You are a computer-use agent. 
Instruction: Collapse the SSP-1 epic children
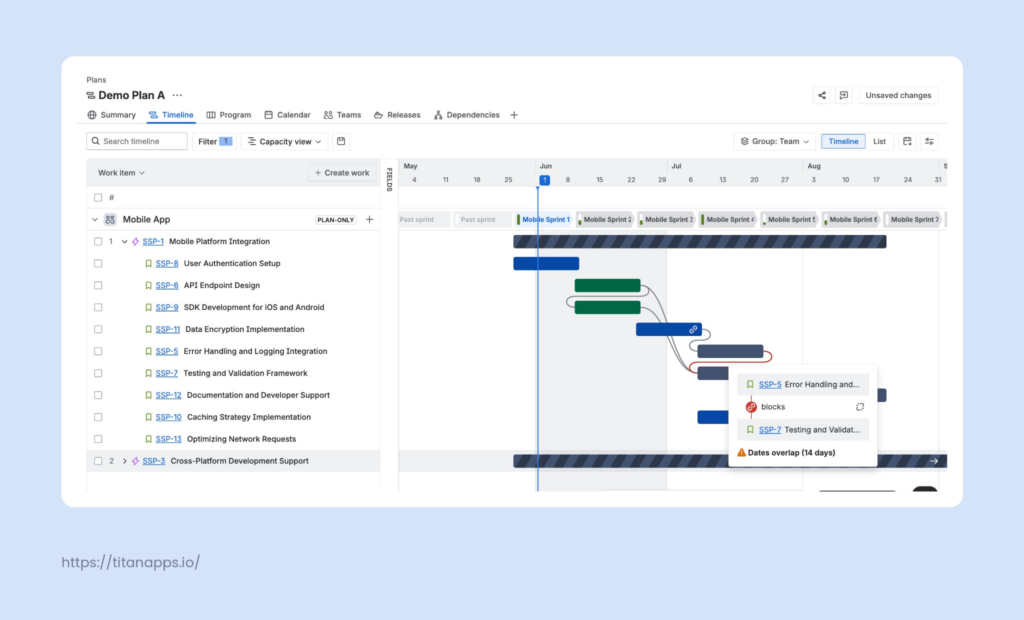tap(124, 242)
